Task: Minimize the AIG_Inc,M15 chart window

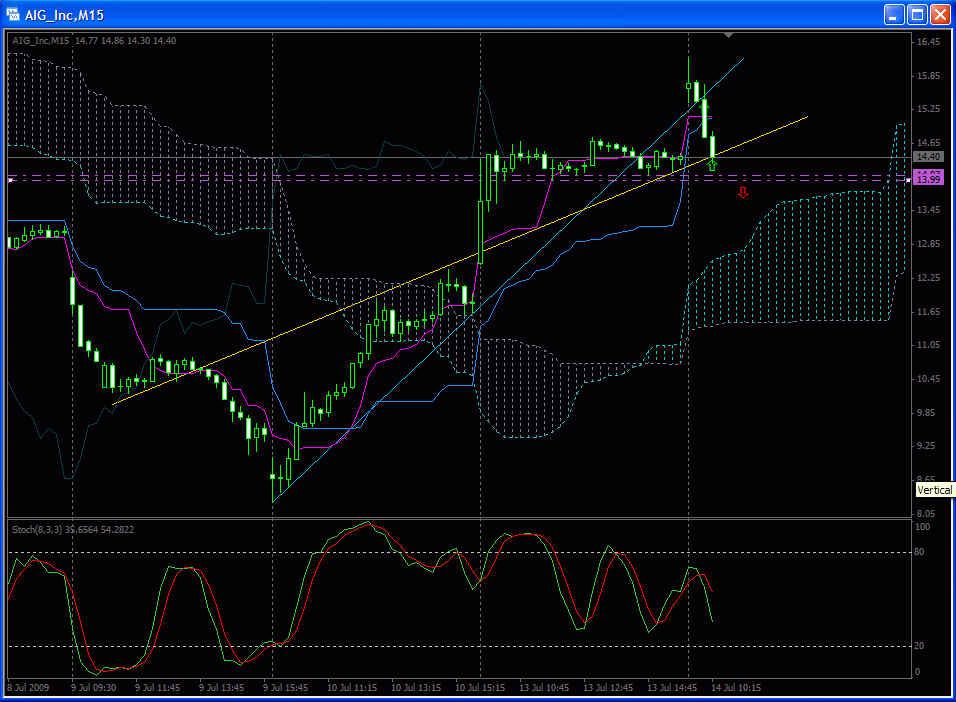Action: point(894,15)
